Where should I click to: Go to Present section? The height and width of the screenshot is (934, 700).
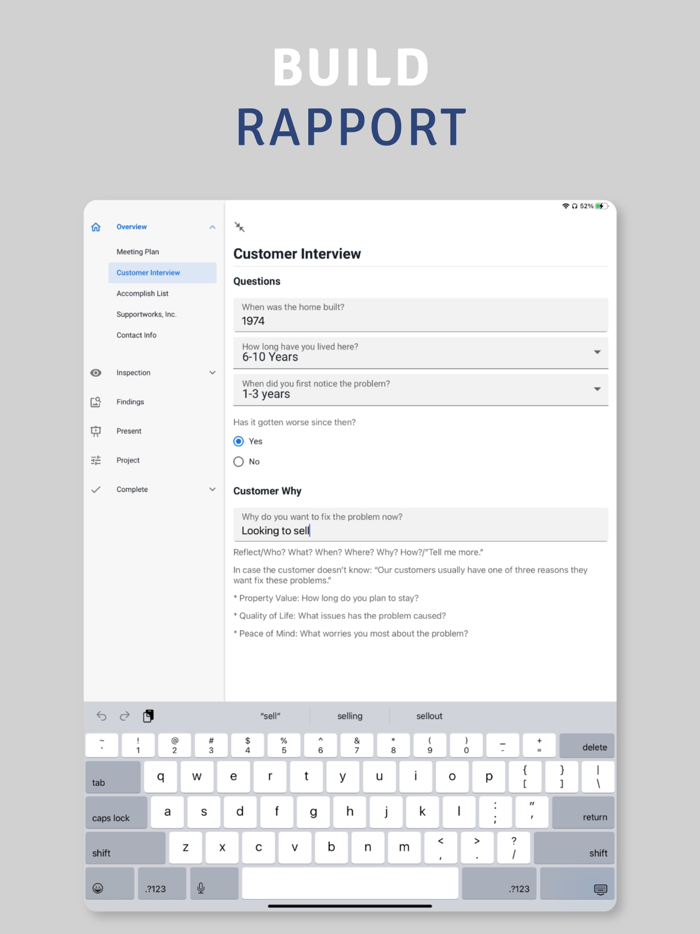point(129,431)
